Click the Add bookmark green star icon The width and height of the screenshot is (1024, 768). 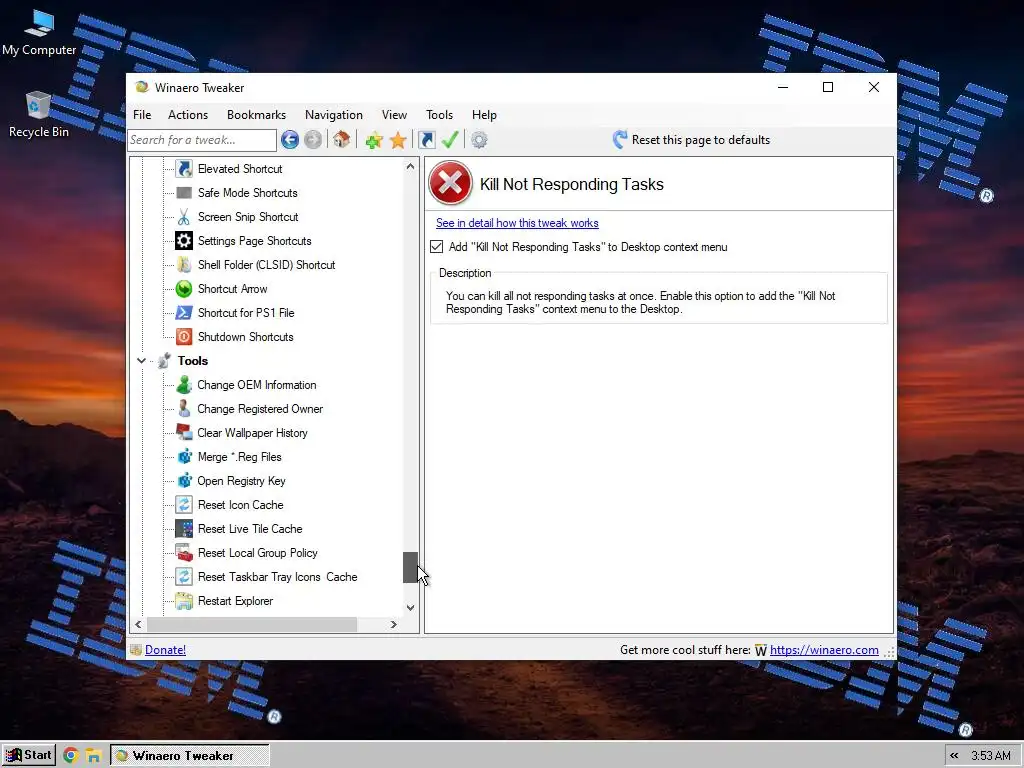pos(374,140)
